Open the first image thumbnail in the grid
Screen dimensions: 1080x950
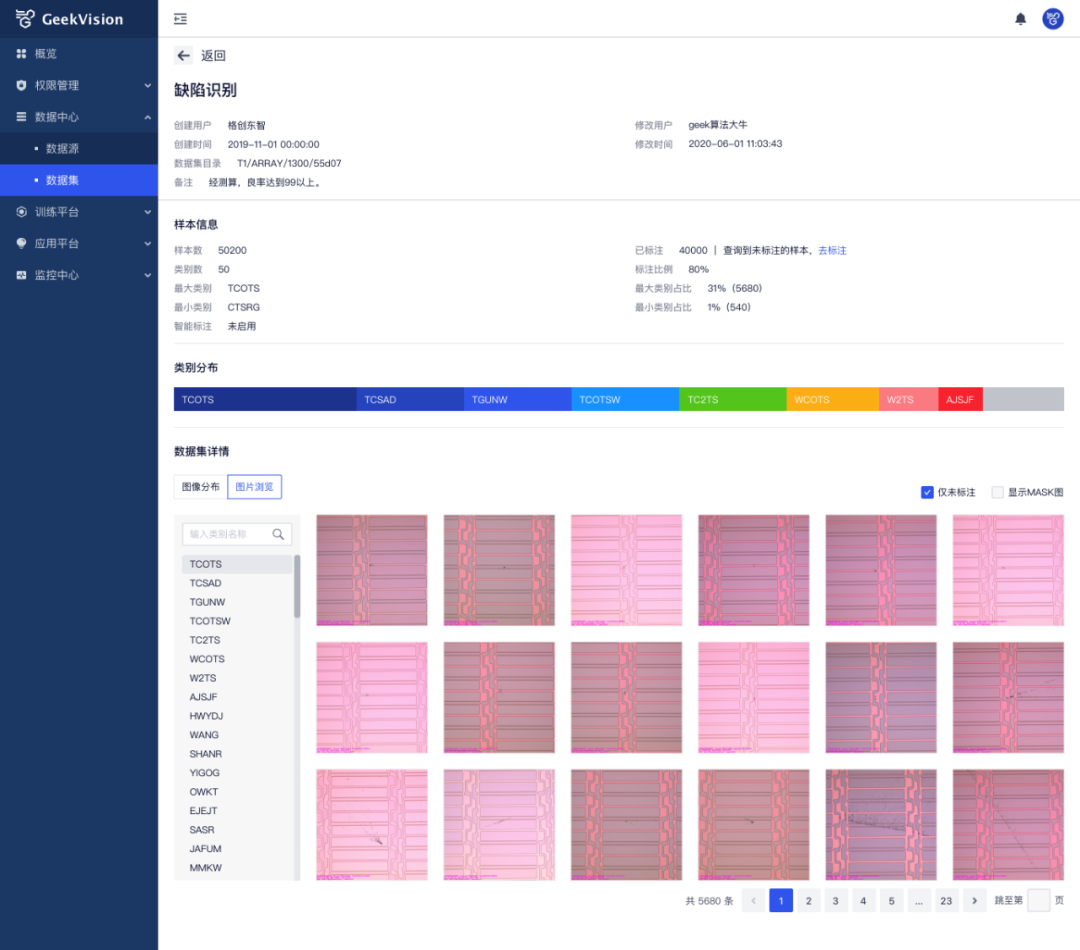(x=372, y=570)
